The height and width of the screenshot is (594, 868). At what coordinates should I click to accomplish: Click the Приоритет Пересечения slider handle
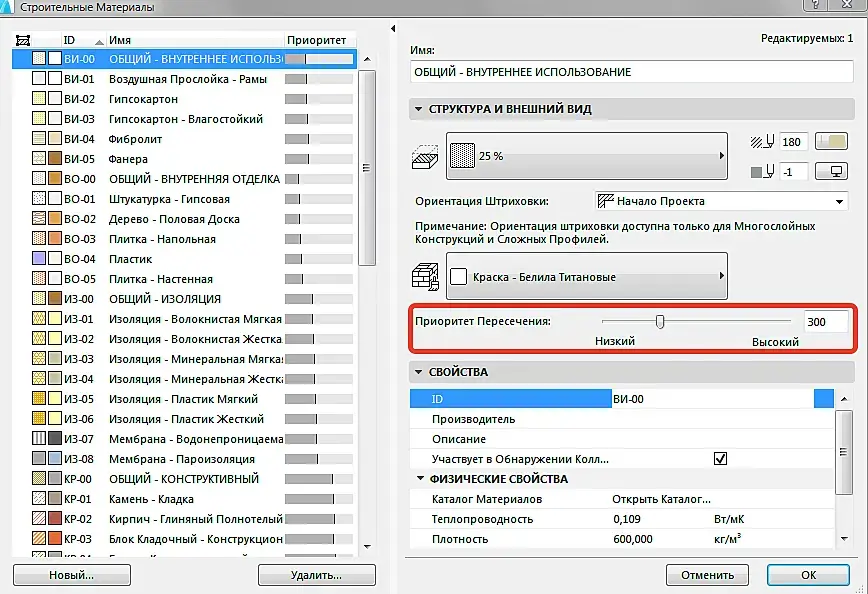pyautogui.click(x=660, y=322)
